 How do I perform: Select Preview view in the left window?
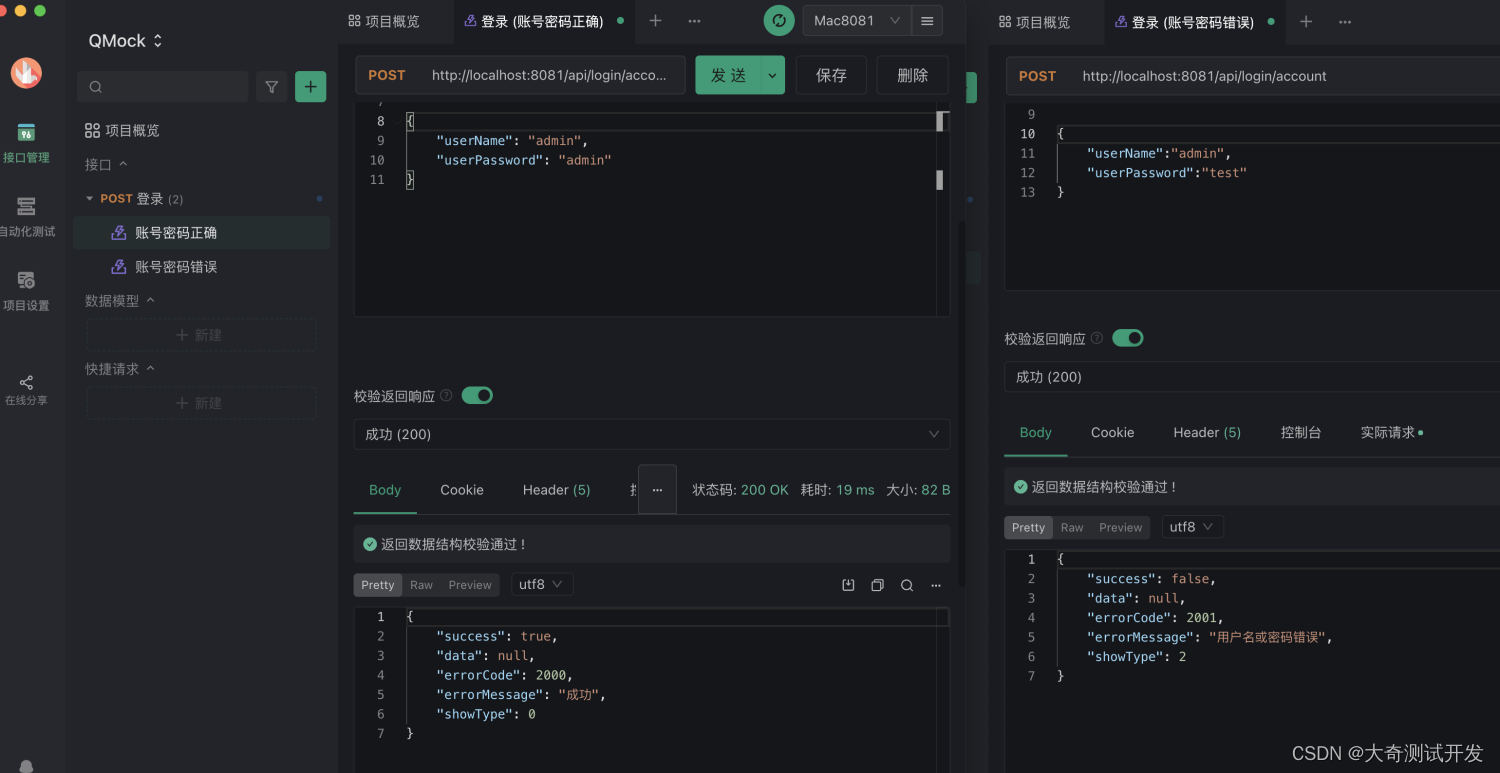(470, 585)
